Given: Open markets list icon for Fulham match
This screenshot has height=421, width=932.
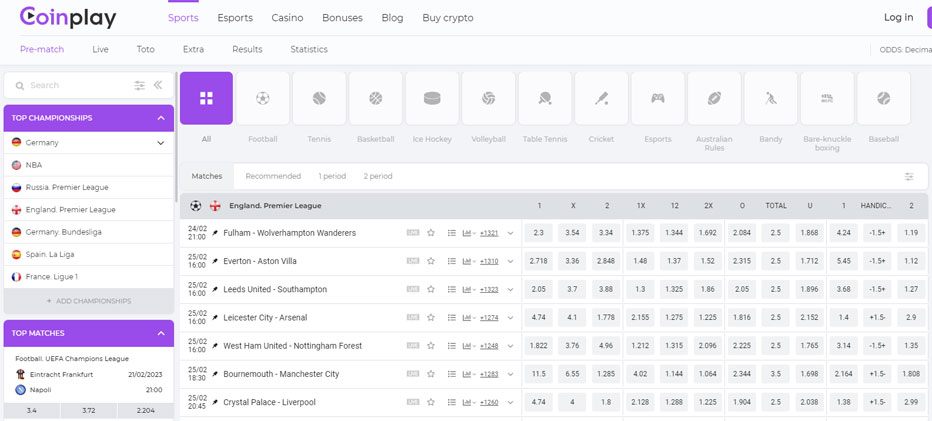Looking at the screenshot, I should [452, 233].
